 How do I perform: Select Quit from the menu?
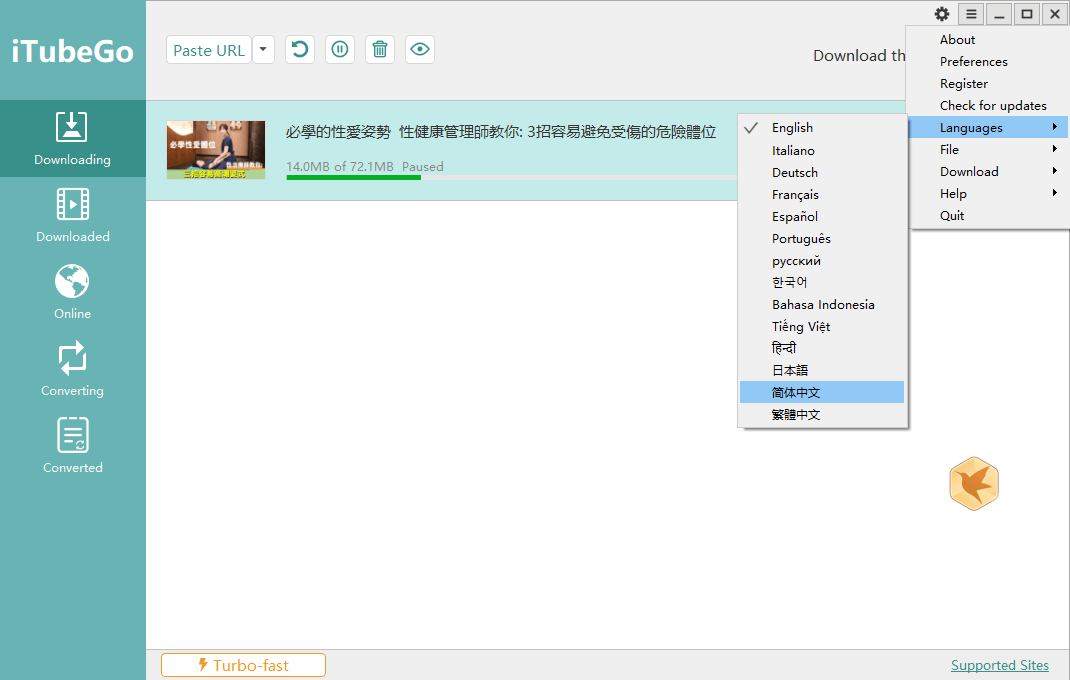tap(987, 216)
